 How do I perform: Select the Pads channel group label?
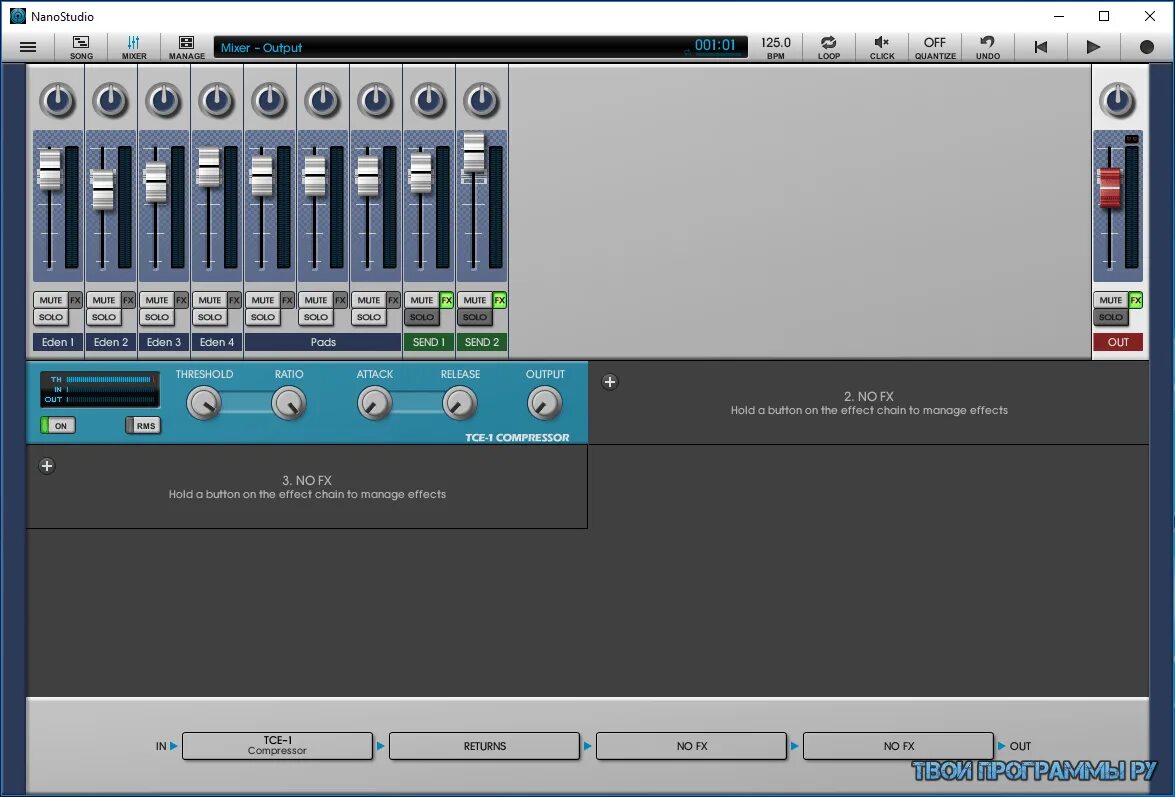(323, 342)
